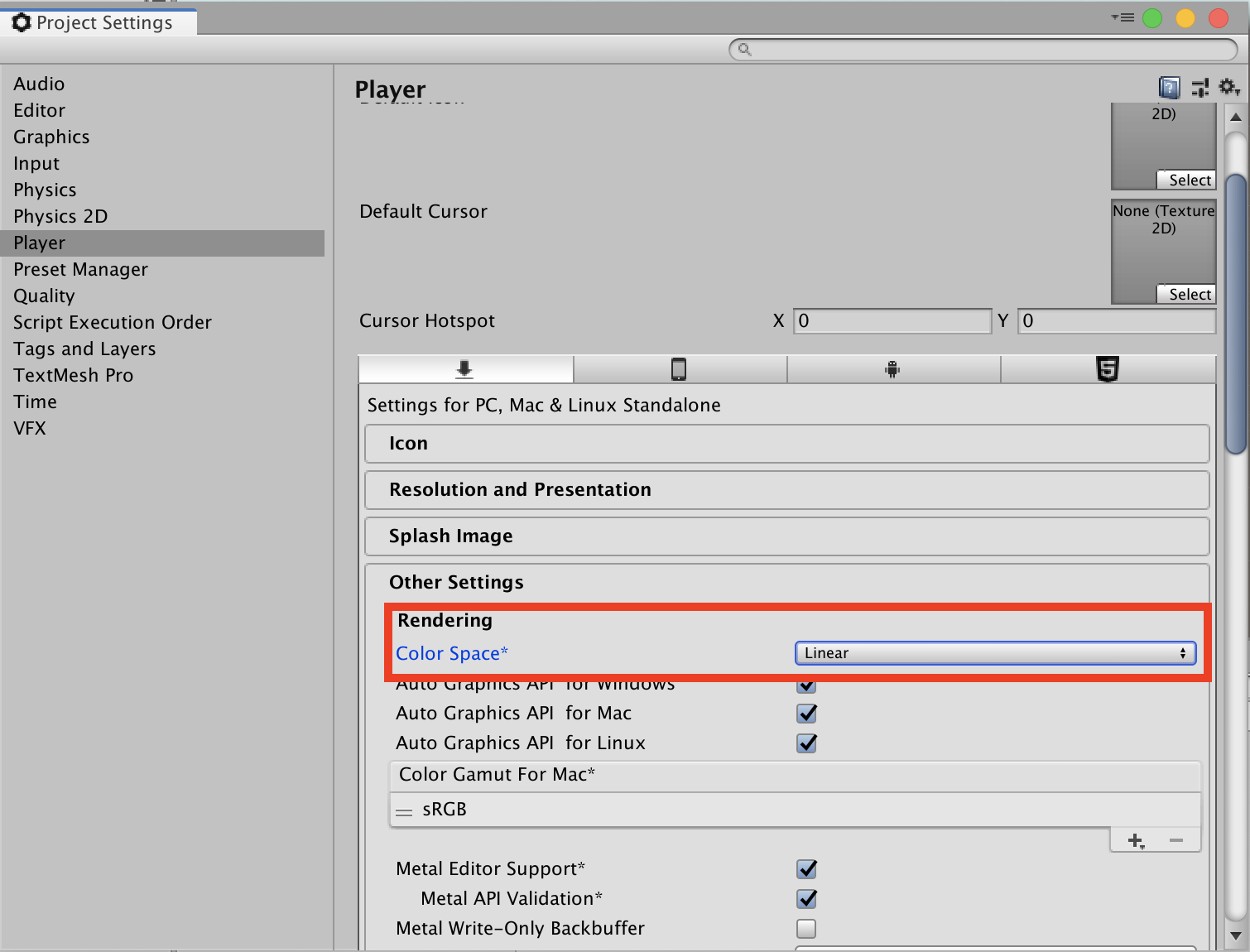The image size is (1250, 952).
Task: Select the PC standalone download-arrow tab
Action: tap(464, 369)
